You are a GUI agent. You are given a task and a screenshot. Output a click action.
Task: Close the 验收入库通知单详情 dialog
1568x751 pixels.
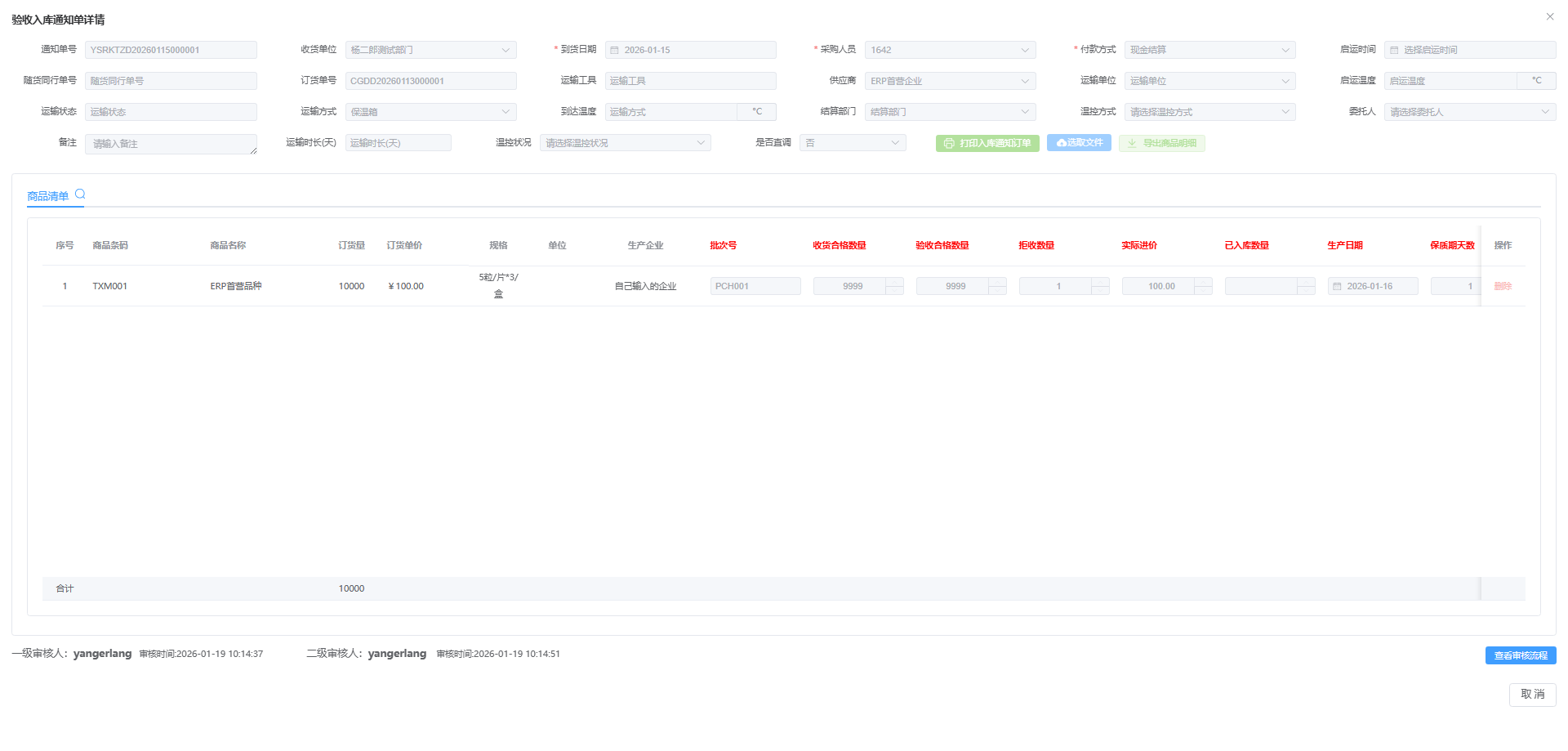coord(1549,16)
